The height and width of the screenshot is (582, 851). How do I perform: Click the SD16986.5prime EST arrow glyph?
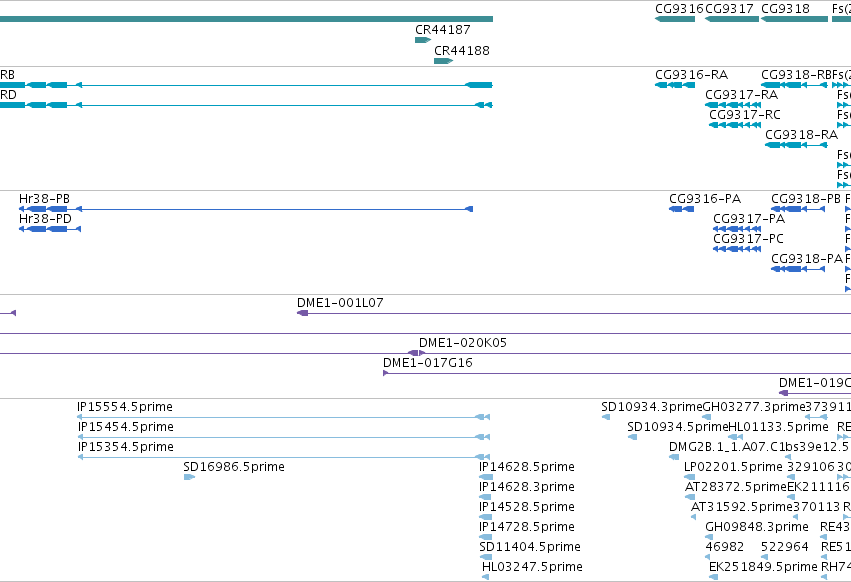189,477
